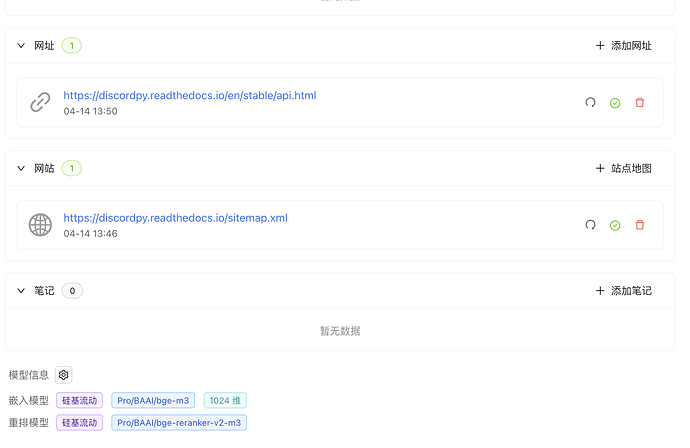Refresh the api.html URL entry
Screen dimensions: 690x448
tap(590, 103)
